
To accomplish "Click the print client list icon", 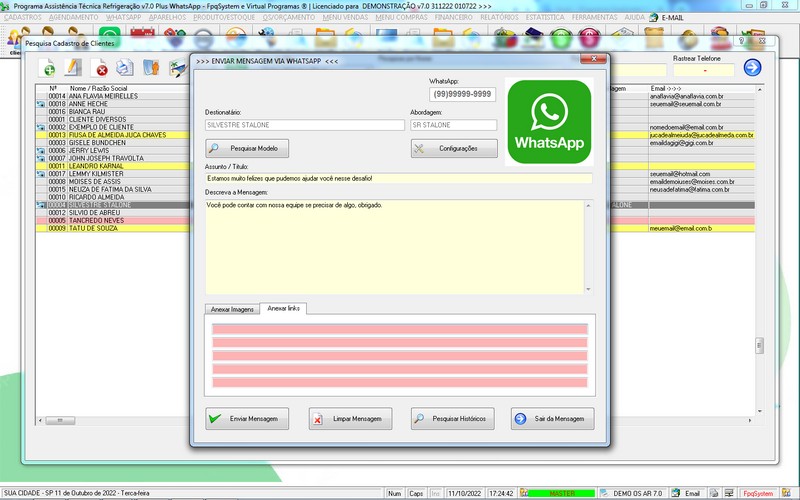I will pyautogui.click(x=124, y=67).
